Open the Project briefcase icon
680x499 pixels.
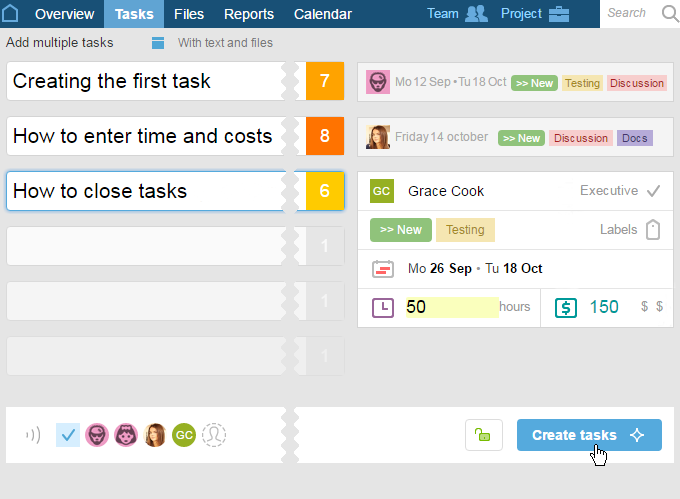(x=559, y=14)
